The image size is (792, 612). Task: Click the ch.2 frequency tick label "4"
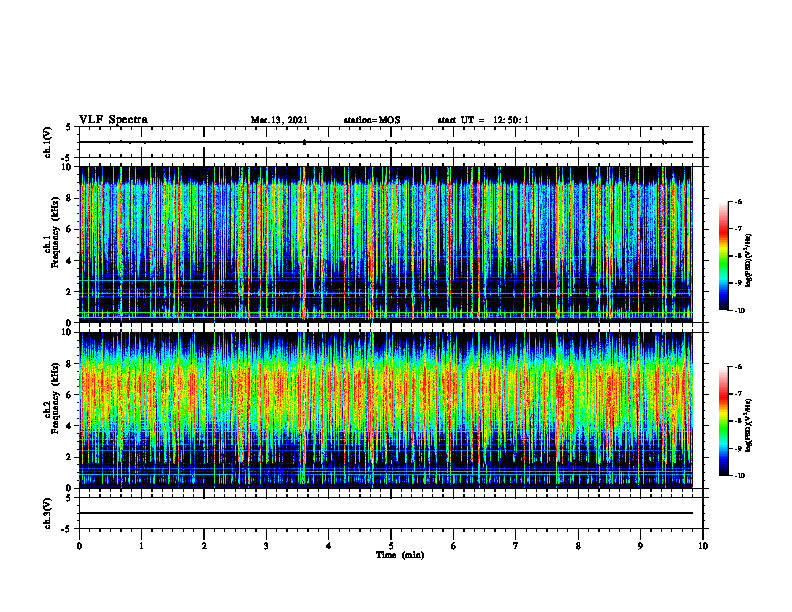69,426
